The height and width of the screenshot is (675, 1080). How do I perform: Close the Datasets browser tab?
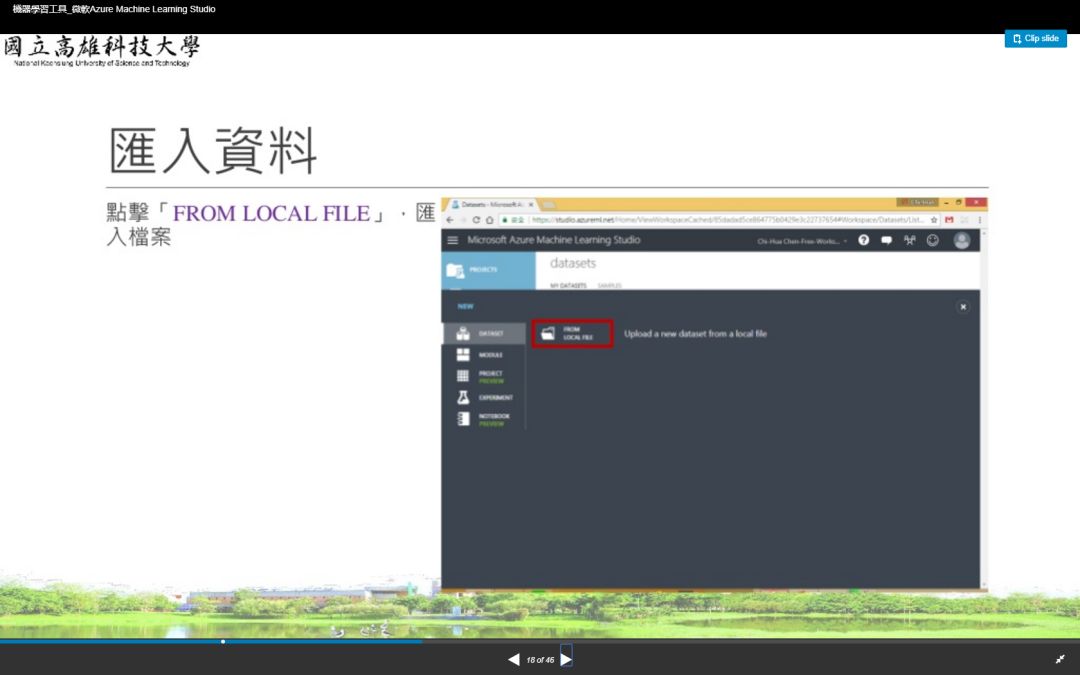pos(531,205)
